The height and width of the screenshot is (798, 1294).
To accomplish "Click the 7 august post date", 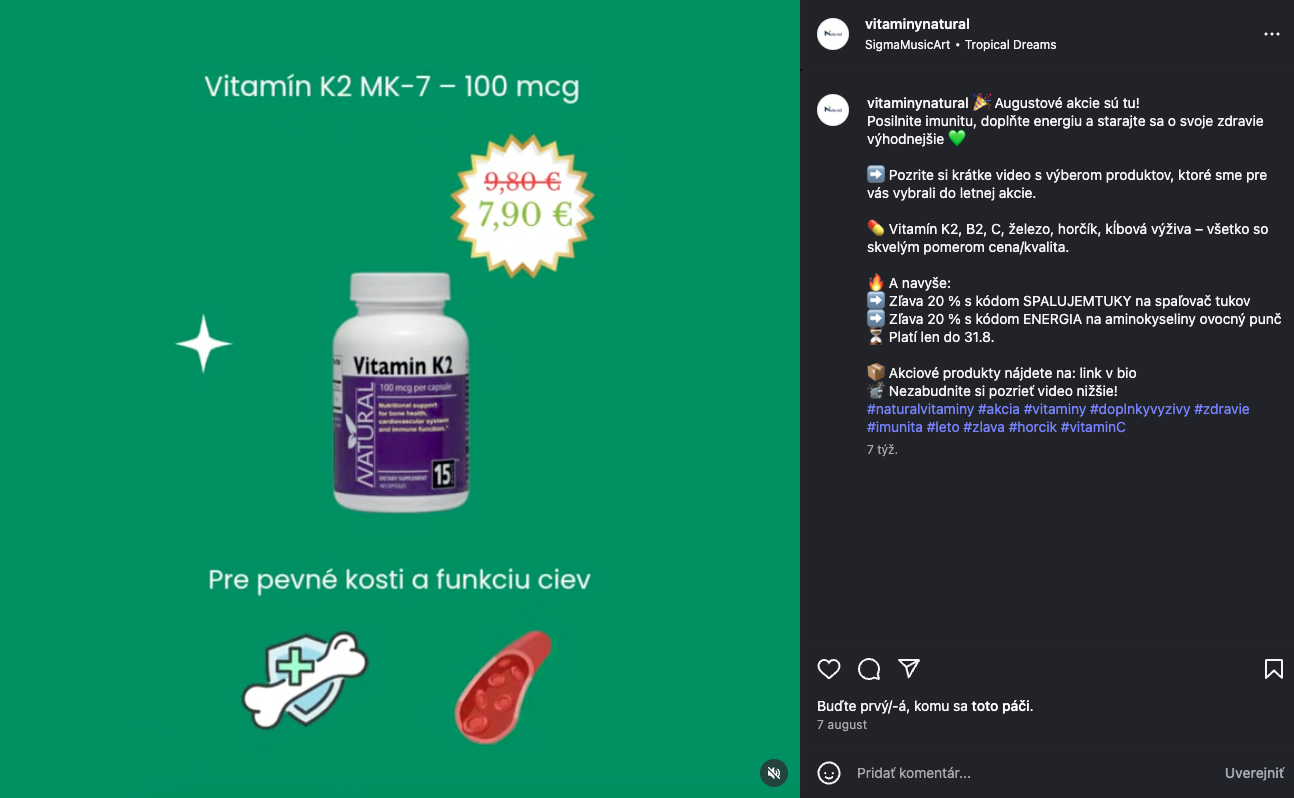I will click(x=842, y=725).
